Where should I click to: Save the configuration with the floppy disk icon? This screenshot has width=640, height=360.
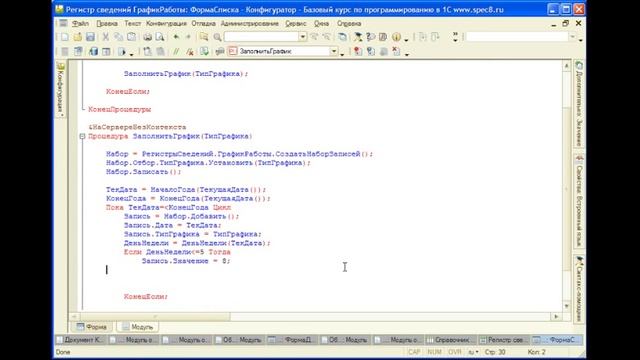click(90, 37)
